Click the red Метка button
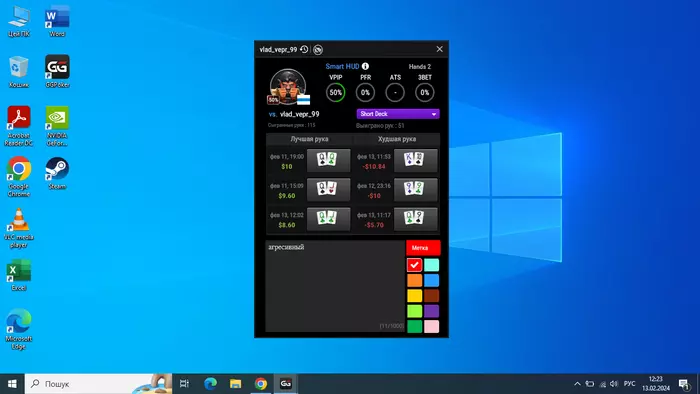 (423, 248)
